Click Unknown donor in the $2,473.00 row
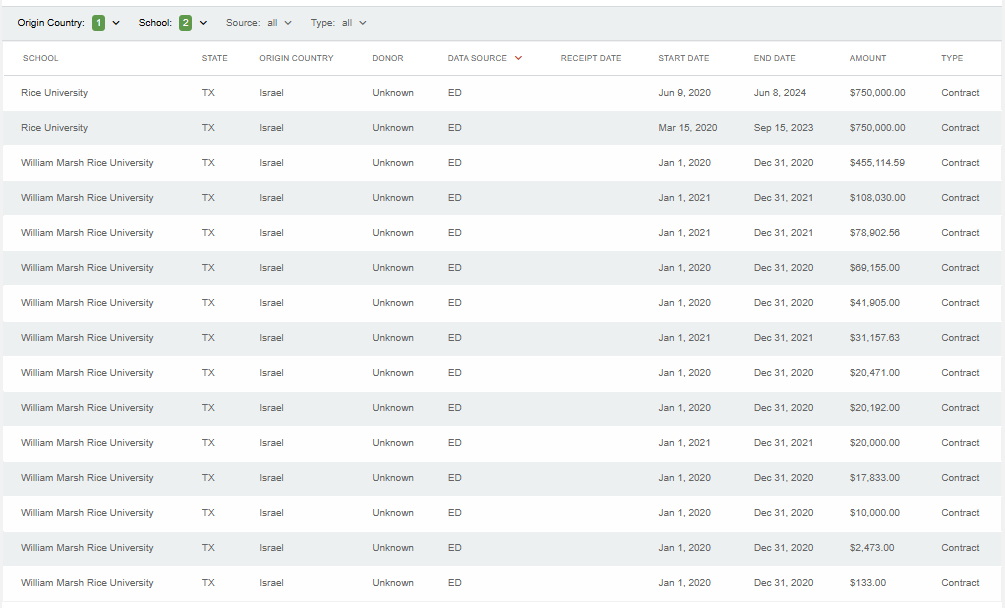Viewport: 1005px width, 608px height. tap(393, 548)
